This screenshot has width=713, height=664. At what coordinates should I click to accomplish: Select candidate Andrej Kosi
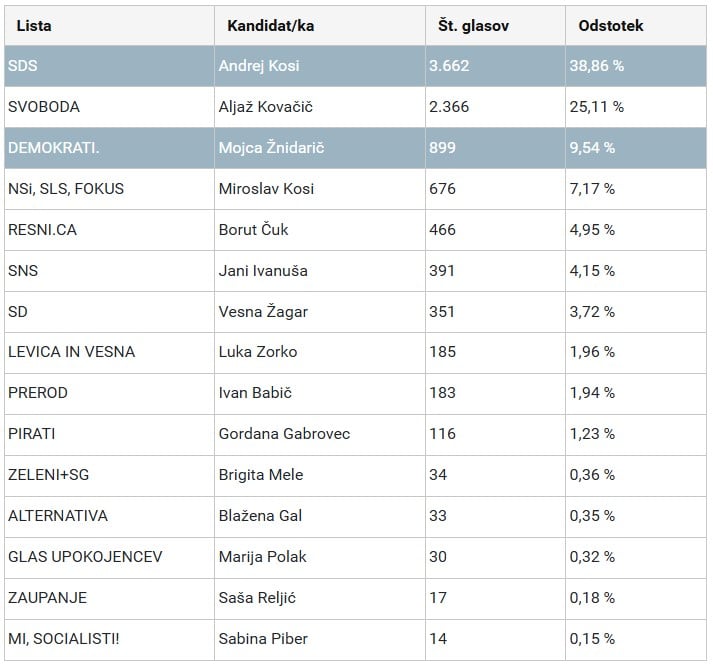[258, 66]
